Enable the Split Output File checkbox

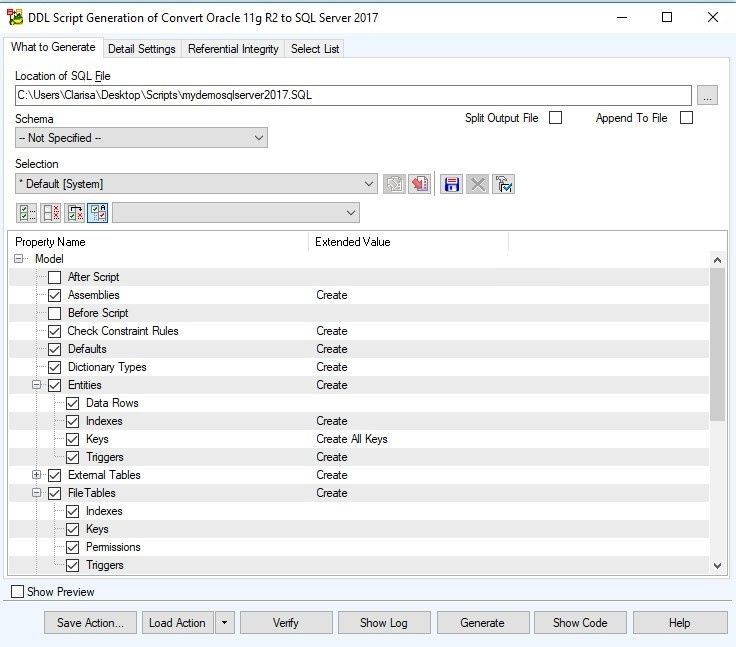pyautogui.click(x=555, y=117)
